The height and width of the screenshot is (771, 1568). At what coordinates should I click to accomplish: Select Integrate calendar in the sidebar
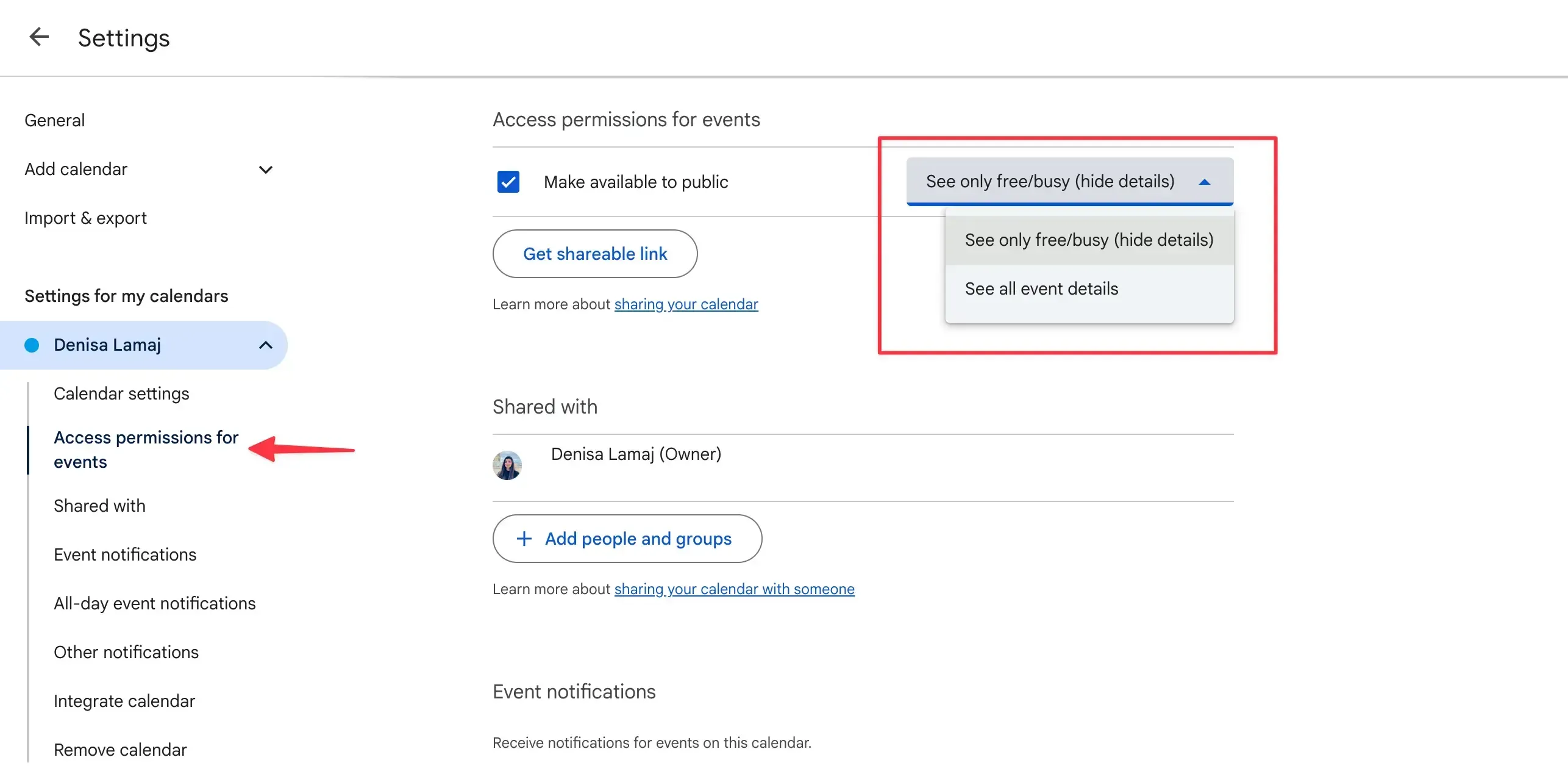click(x=124, y=700)
